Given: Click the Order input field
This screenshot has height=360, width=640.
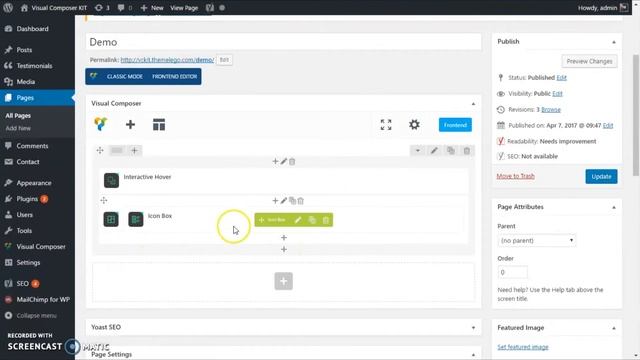Looking at the screenshot, I should point(512,272).
